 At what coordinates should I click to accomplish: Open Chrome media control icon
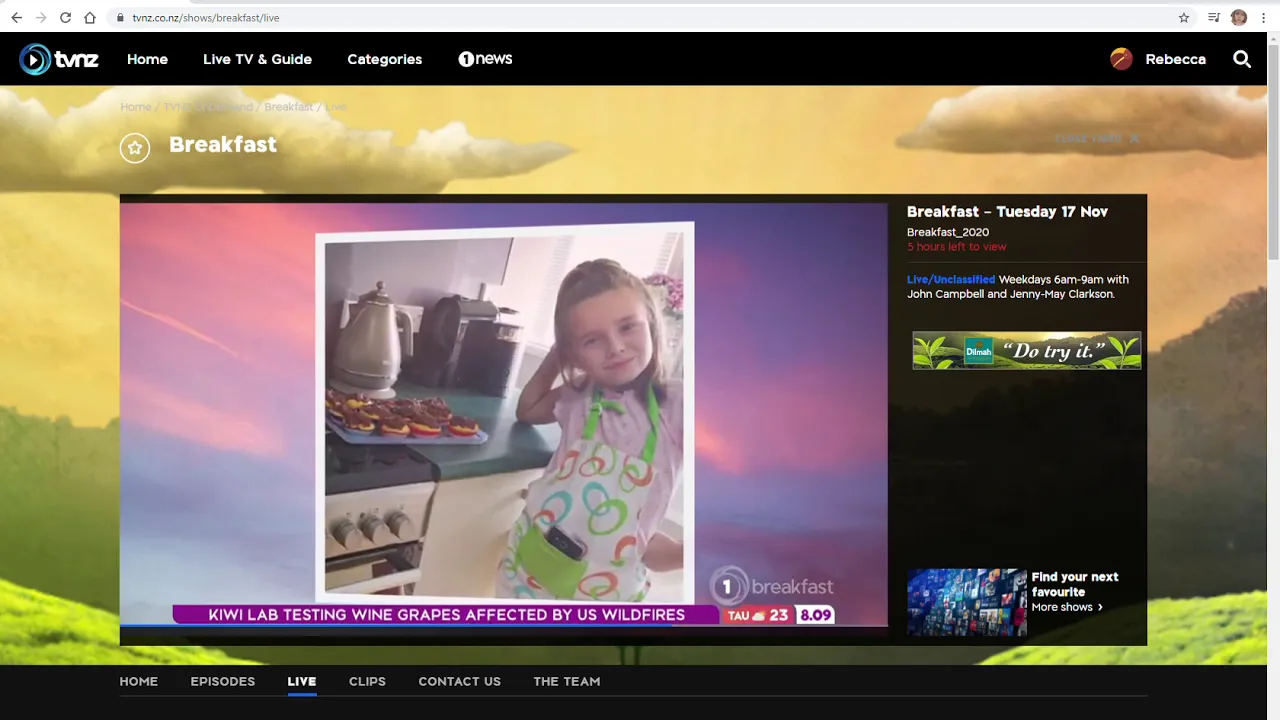(1214, 17)
